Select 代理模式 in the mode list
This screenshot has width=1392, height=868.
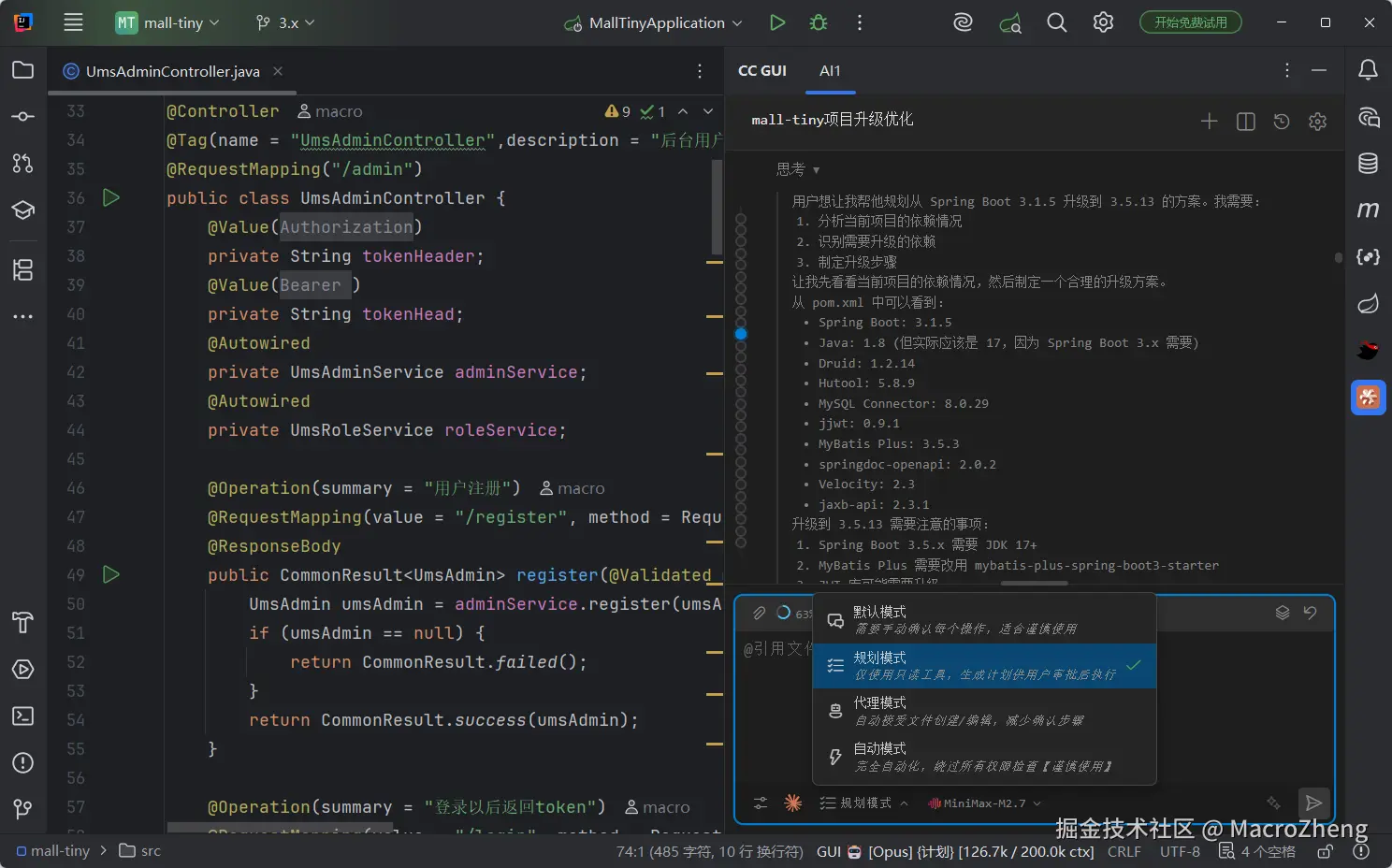[984, 711]
